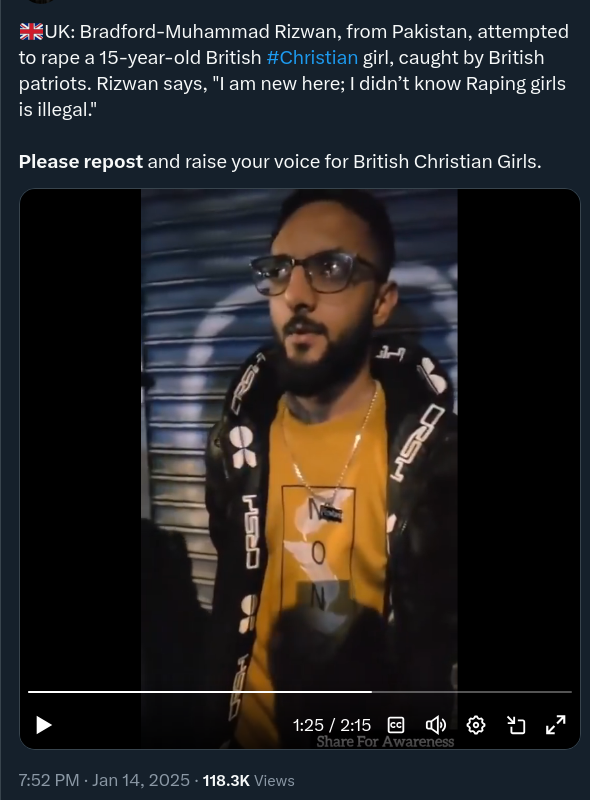Pop out the video with the picture-in-picture icon
This screenshot has height=800, width=590.
(516, 725)
